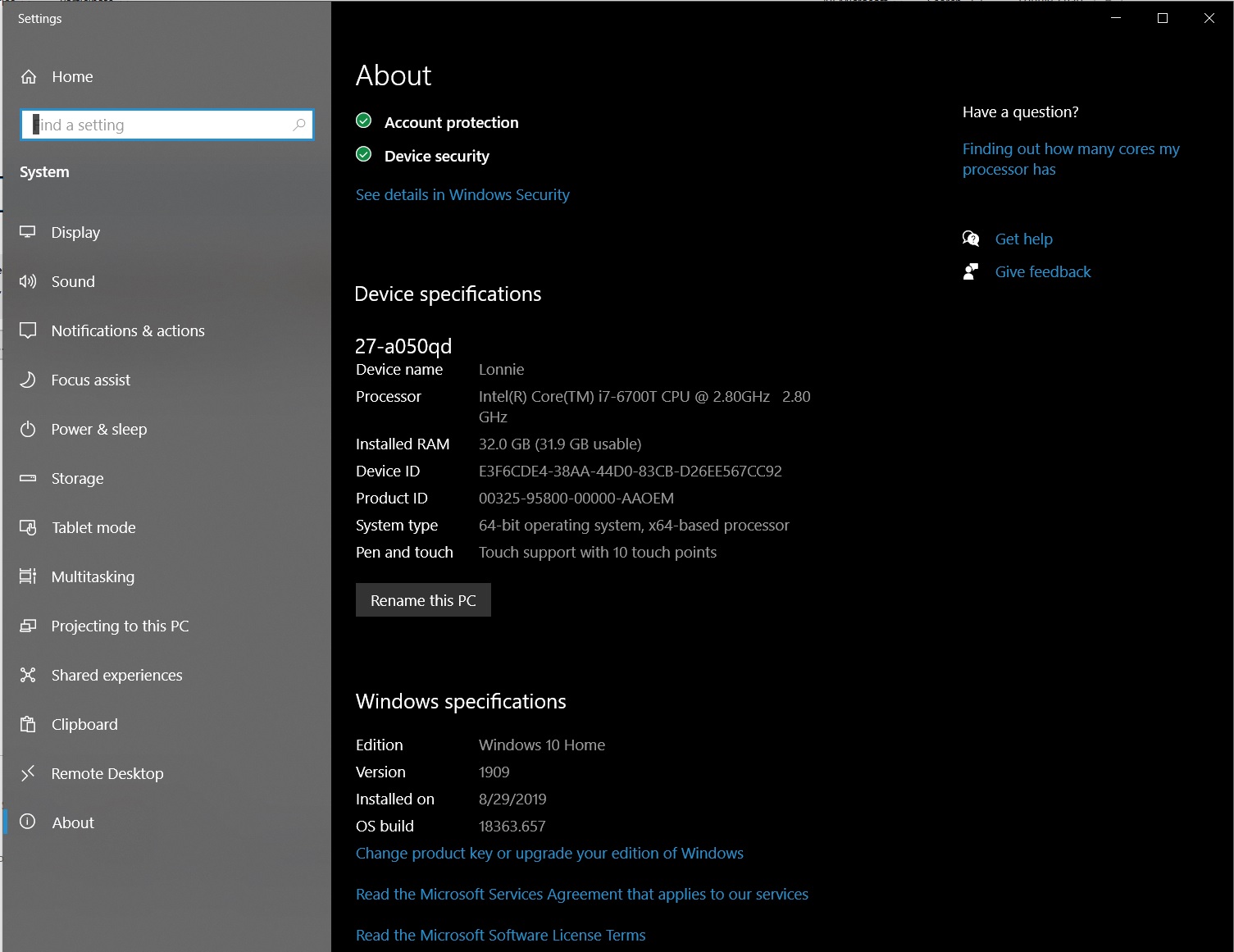Read the Microsoft Services Agreement link
1234x952 pixels.
582,894
